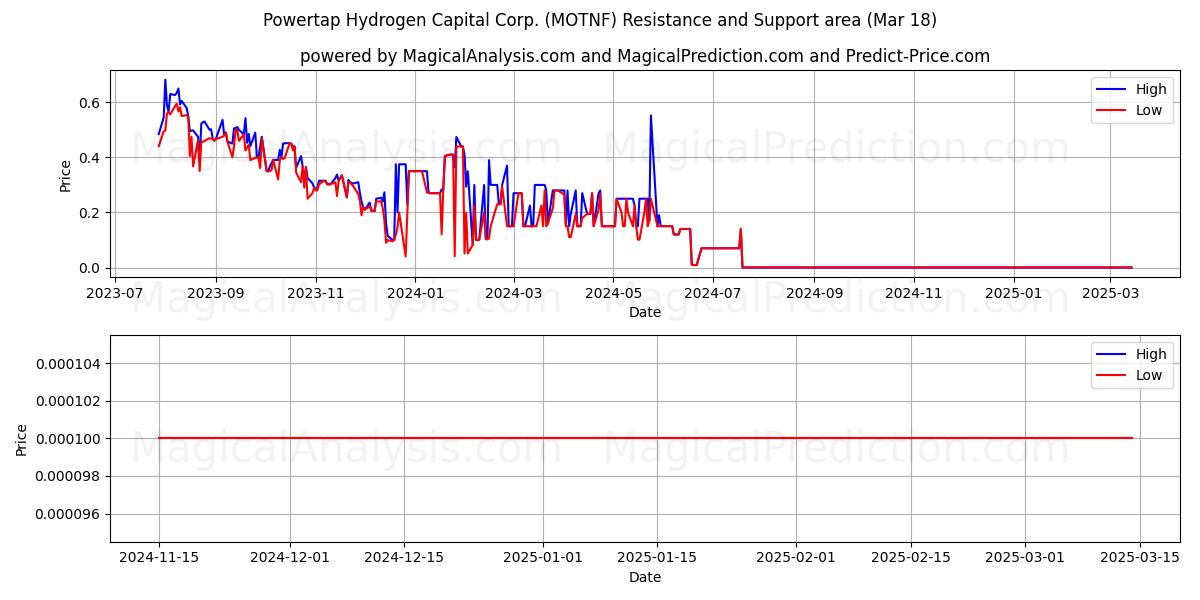1200x600 pixels.
Task: Click the '2023-07' x-axis tick label
Action: pyautogui.click(x=116, y=293)
